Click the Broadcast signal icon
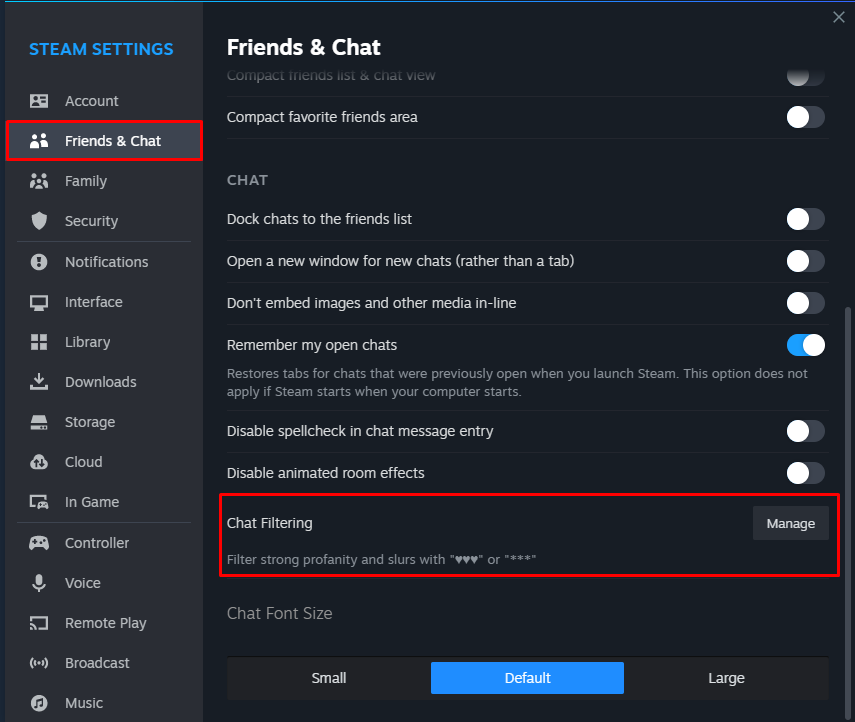Viewport: 855px width, 722px height. pos(39,663)
